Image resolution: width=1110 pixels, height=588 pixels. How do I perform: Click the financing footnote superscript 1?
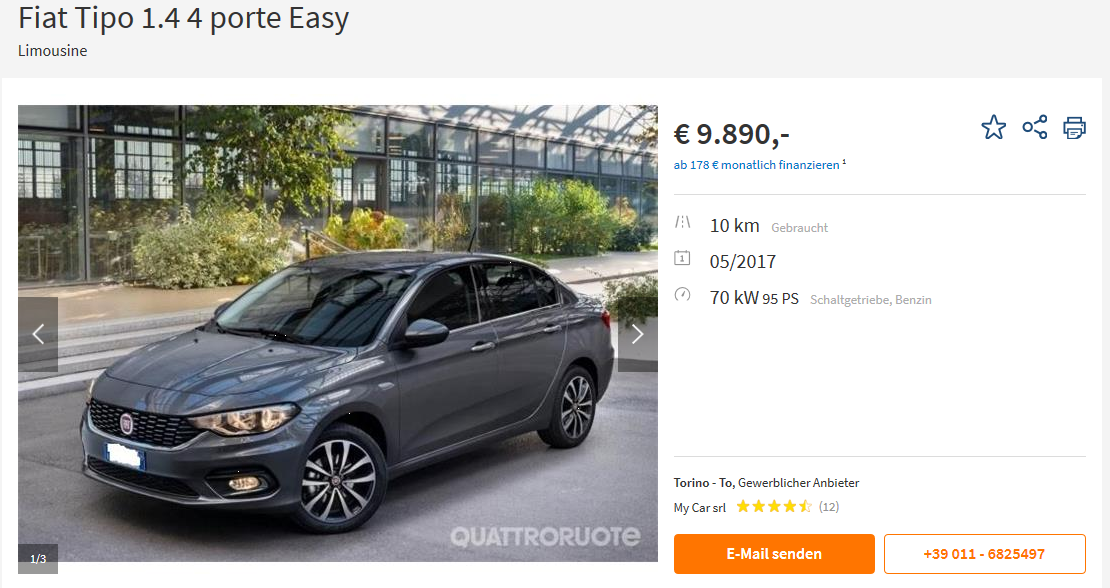coord(844,162)
